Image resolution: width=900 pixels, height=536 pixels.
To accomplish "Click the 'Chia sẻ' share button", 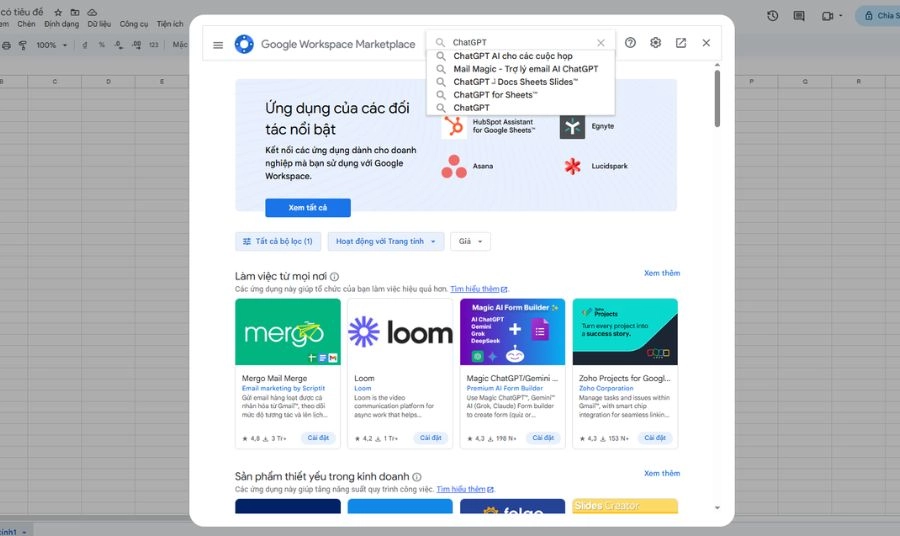I will click(x=879, y=15).
